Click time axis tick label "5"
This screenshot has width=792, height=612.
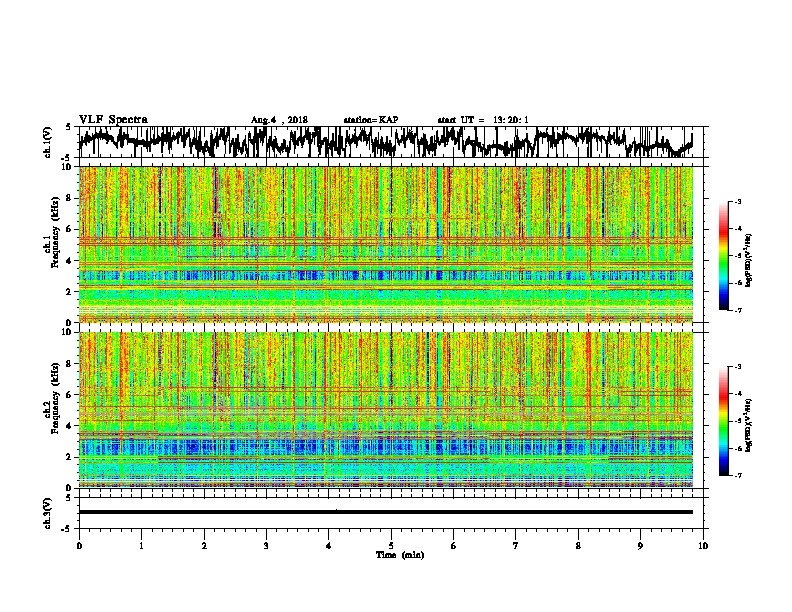(391, 546)
